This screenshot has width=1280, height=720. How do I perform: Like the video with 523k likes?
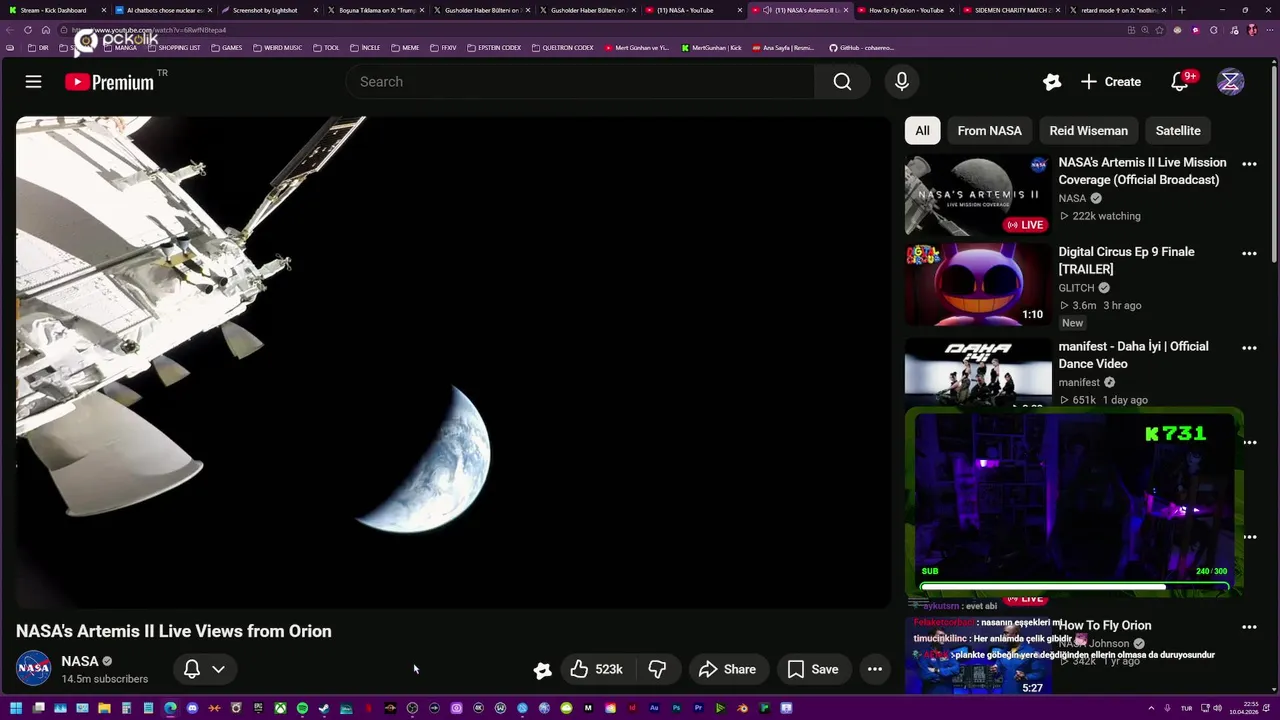click(x=597, y=669)
